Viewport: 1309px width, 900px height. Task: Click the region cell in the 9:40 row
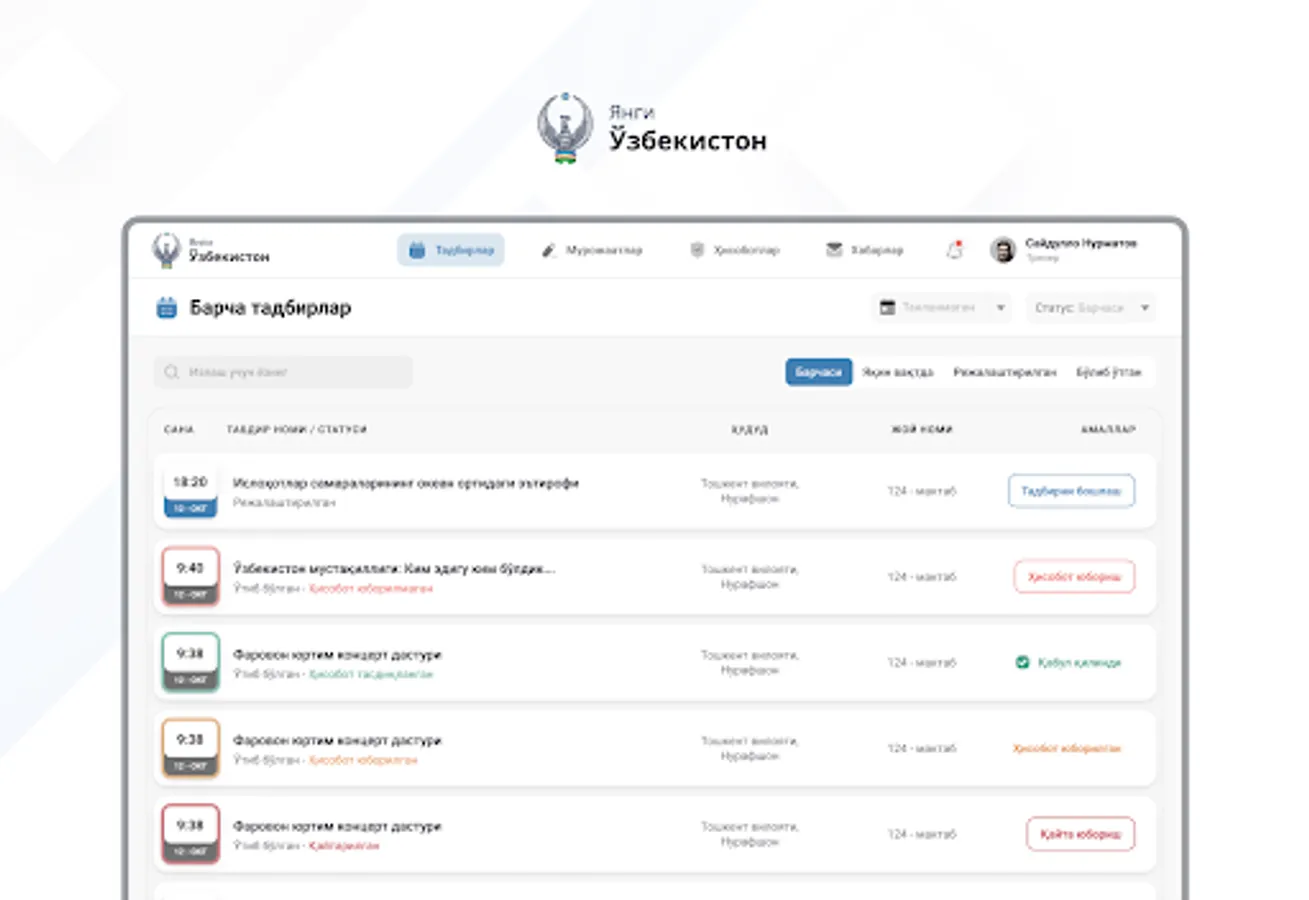[x=750, y=577]
